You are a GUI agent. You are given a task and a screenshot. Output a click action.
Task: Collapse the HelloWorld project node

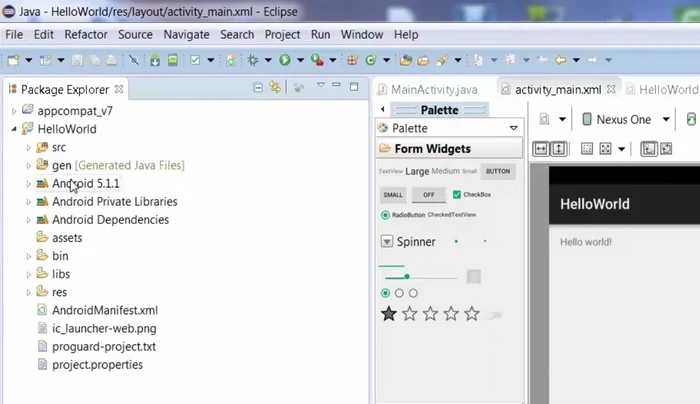(x=14, y=129)
